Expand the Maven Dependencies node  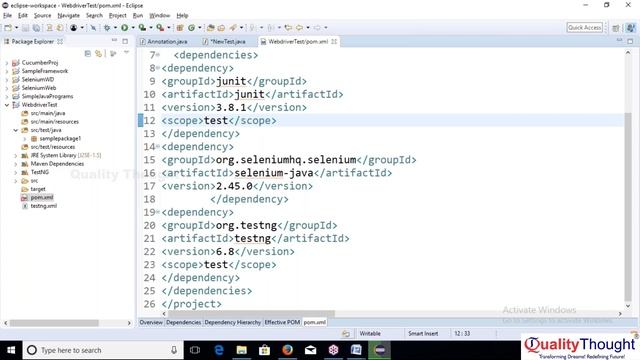click(x=16, y=164)
